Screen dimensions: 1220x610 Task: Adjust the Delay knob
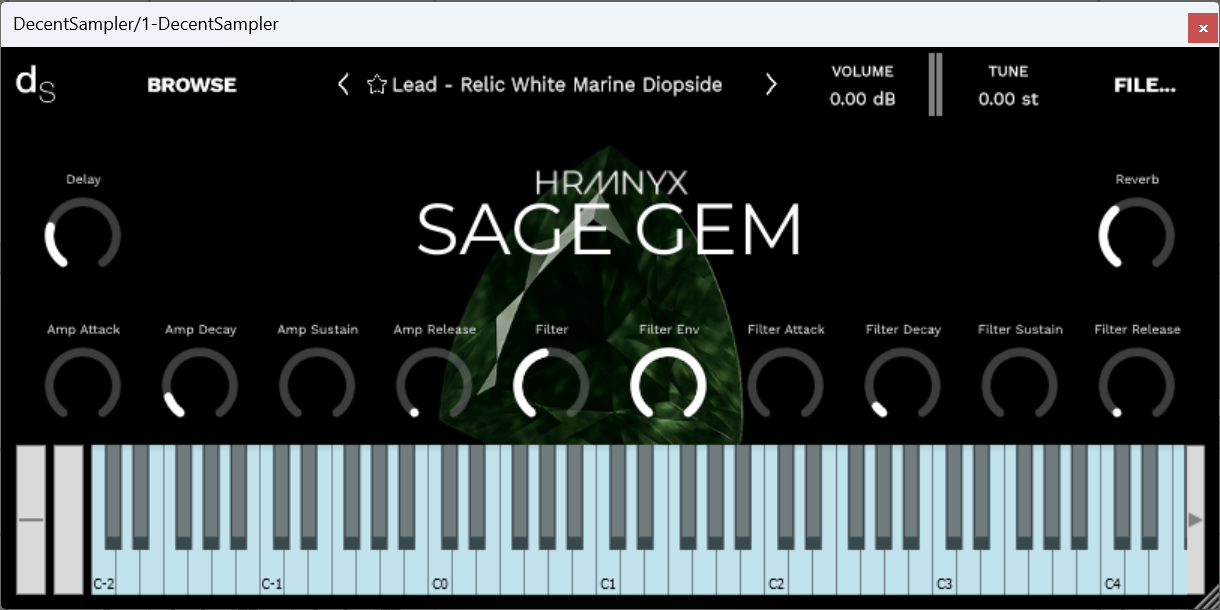pyautogui.click(x=83, y=234)
